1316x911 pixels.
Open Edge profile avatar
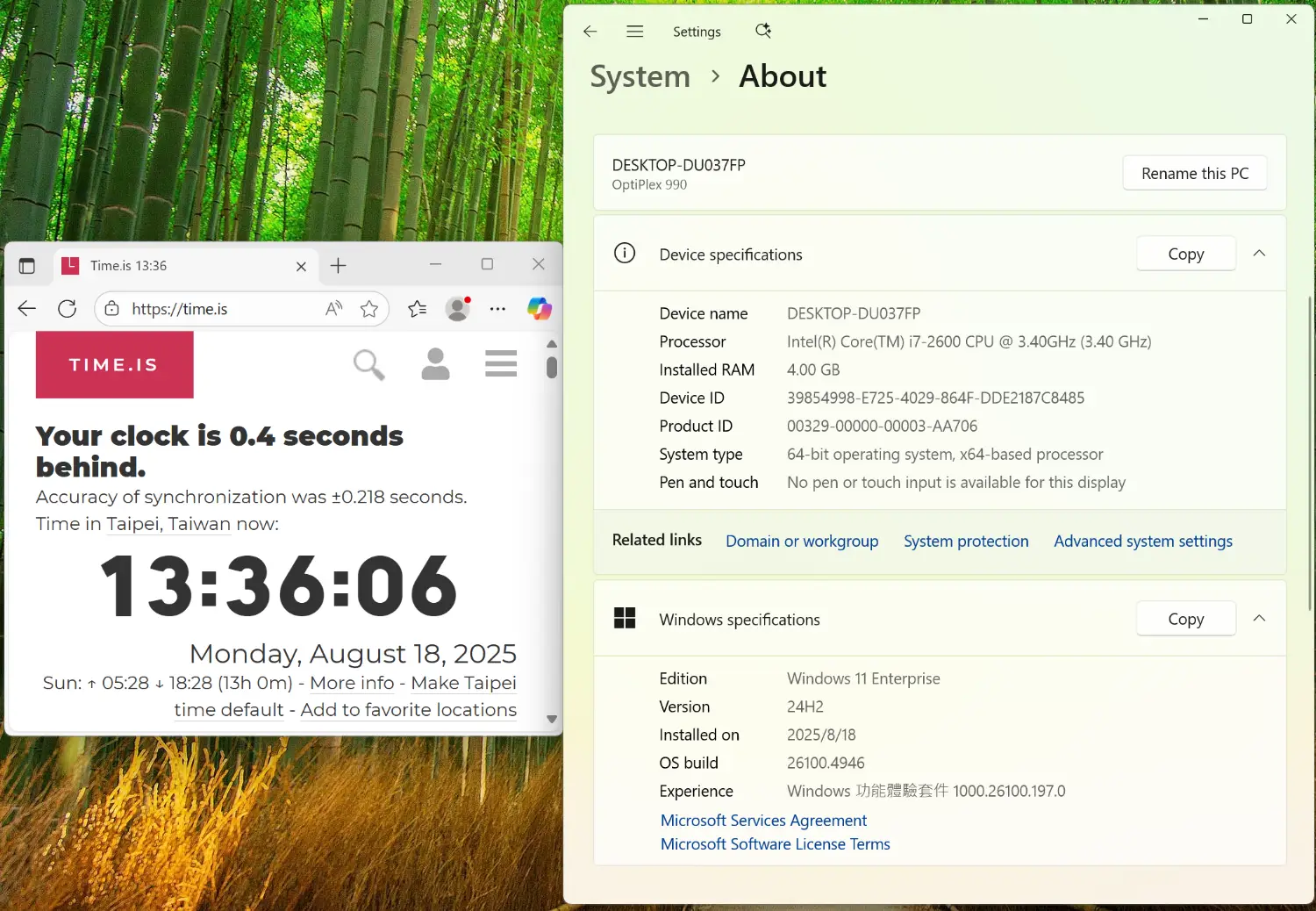pyautogui.click(x=458, y=308)
